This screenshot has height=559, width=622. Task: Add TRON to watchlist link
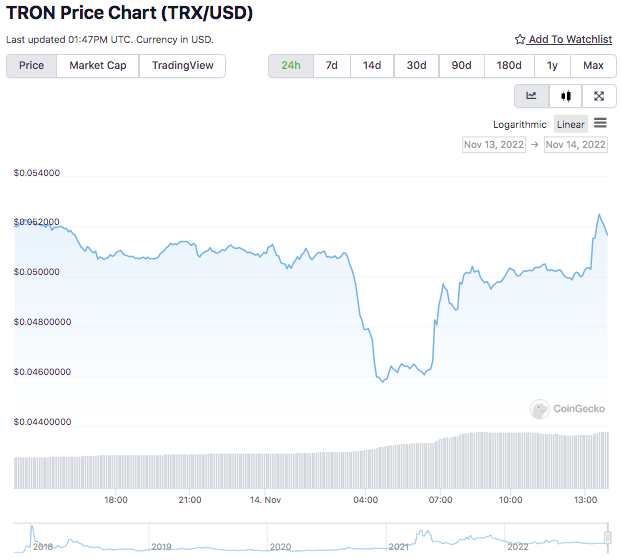(x=570, y=39)
